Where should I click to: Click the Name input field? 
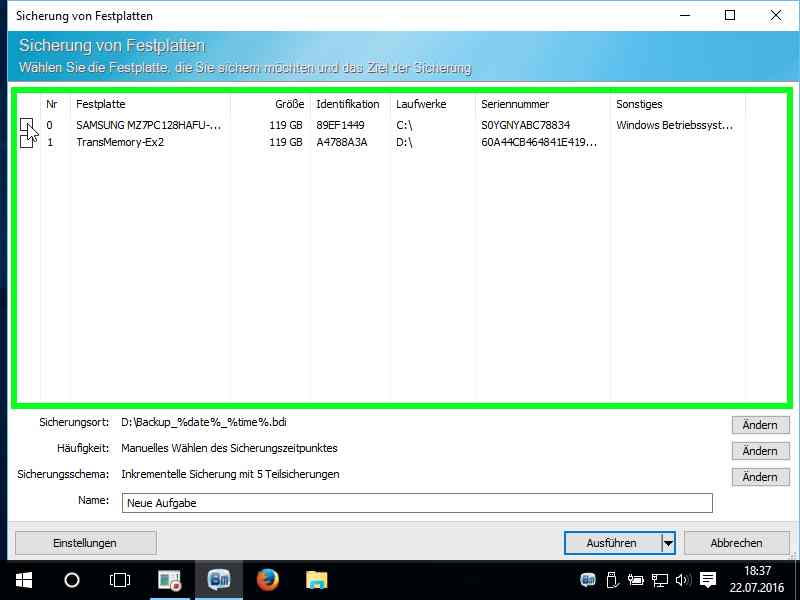coord(417,503)
